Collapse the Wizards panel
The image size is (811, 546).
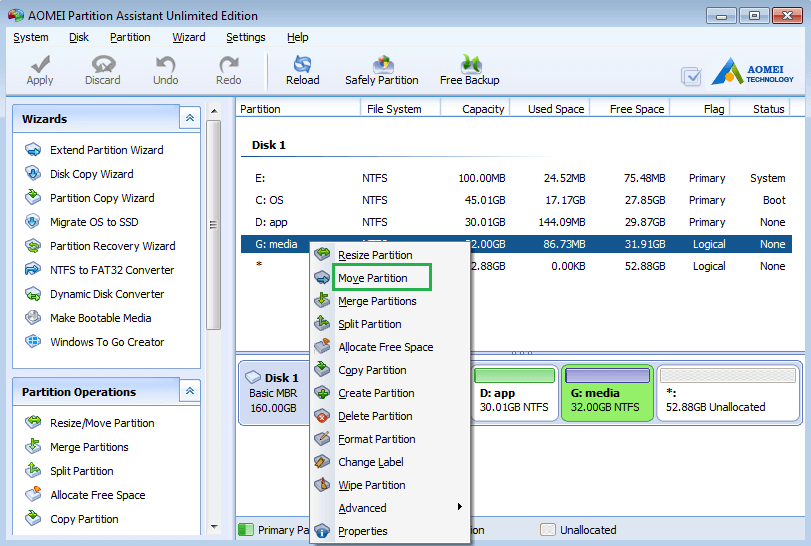click(x=190, y=118)
